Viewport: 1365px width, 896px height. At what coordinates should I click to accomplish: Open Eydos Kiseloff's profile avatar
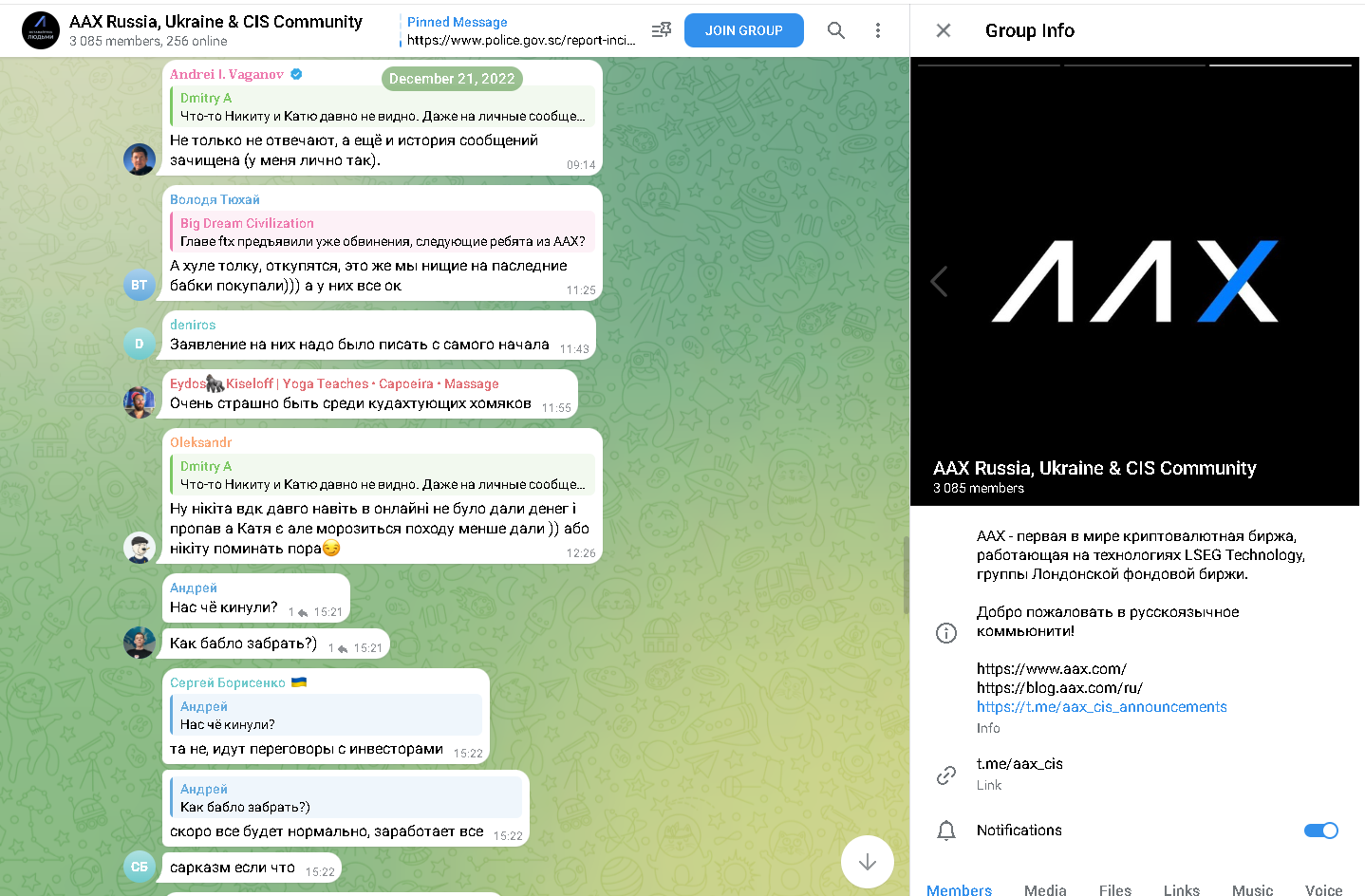(140, 402)
